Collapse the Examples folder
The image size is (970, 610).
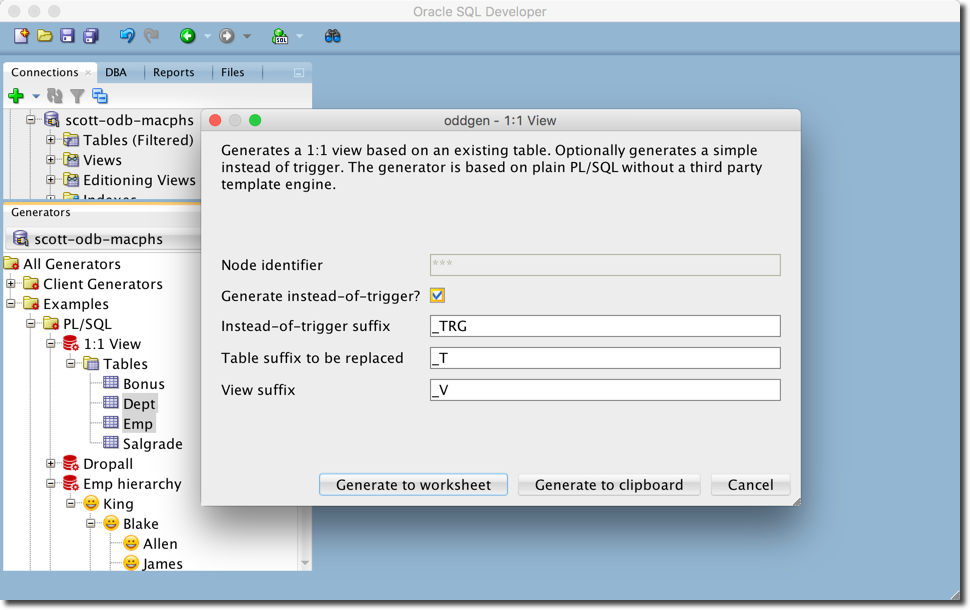[11, 303]
